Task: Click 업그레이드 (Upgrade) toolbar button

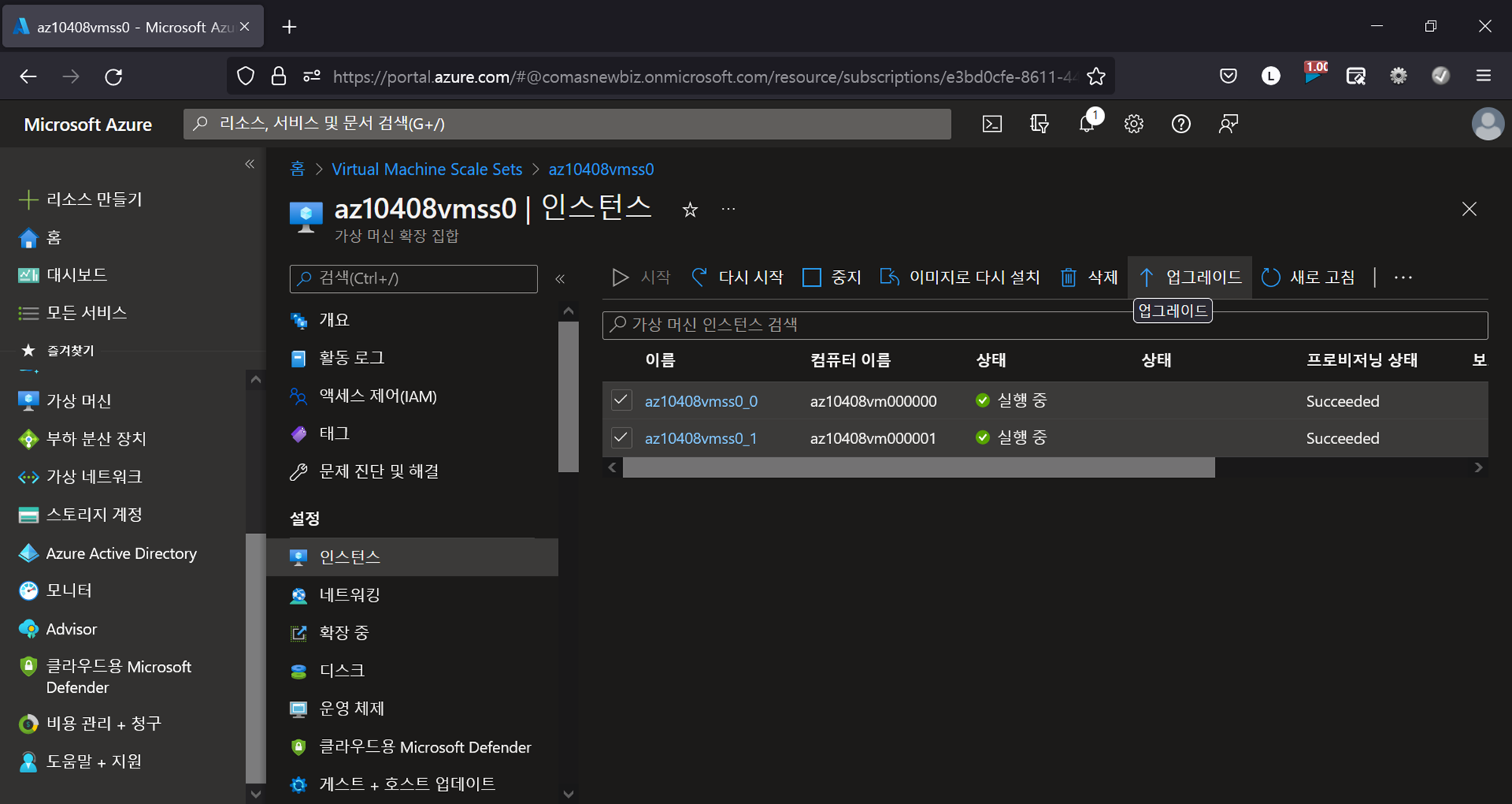Action: [1190, 278]
